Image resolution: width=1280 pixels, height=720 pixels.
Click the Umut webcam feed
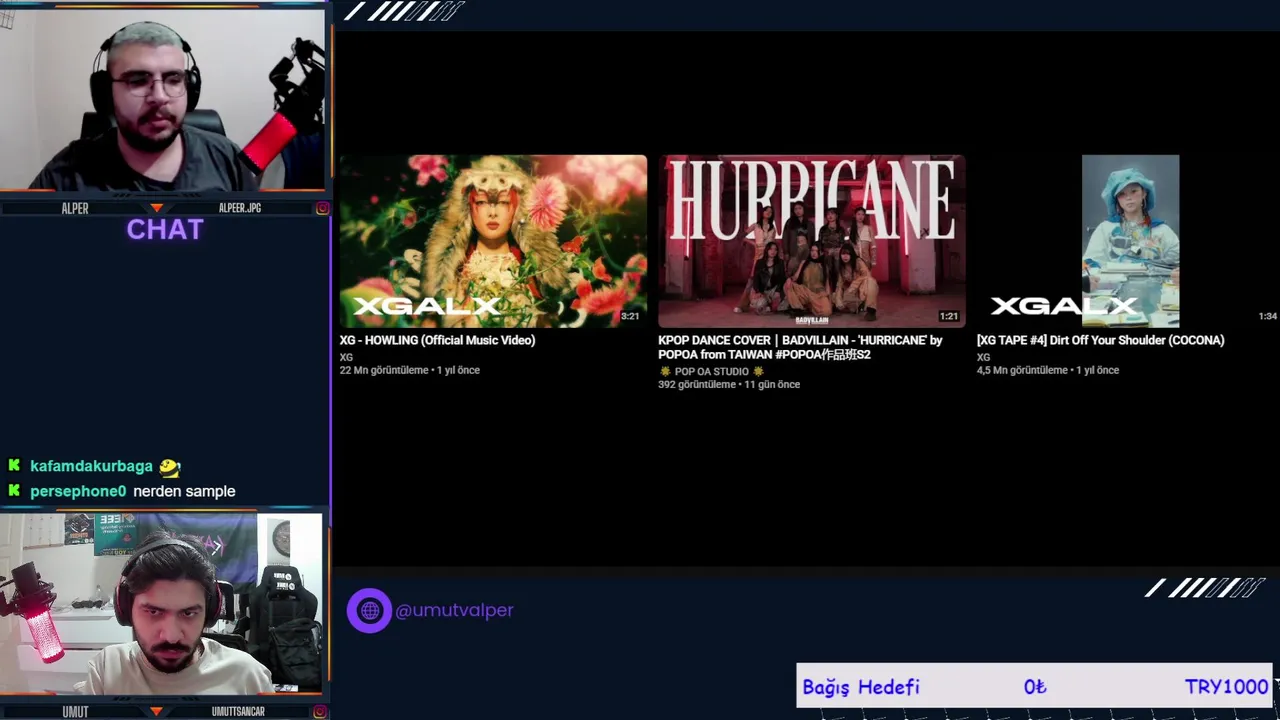coord(161,603)
